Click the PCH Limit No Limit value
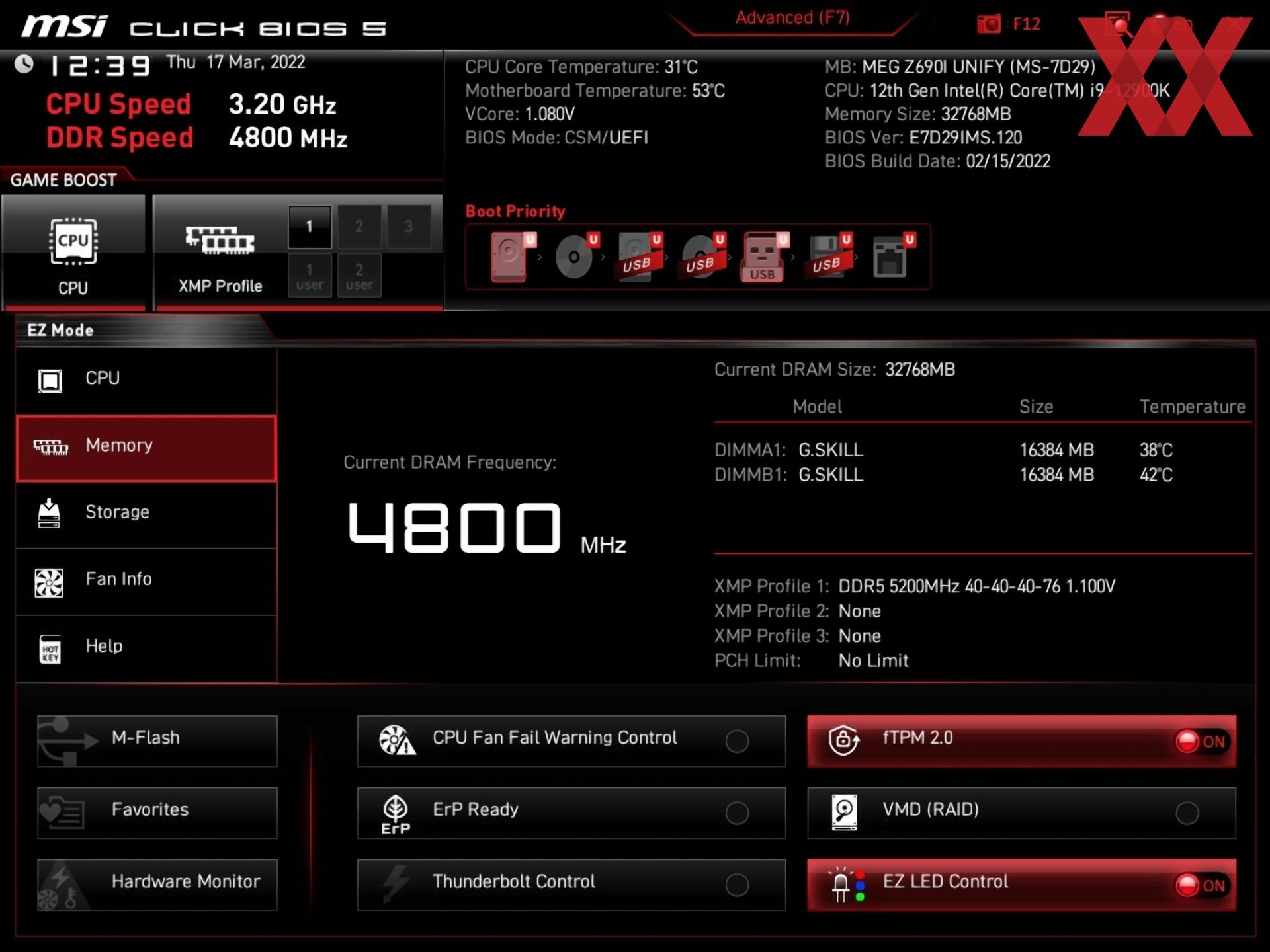The width and height of the screenshot is (1270, 952). coord(873,660)
